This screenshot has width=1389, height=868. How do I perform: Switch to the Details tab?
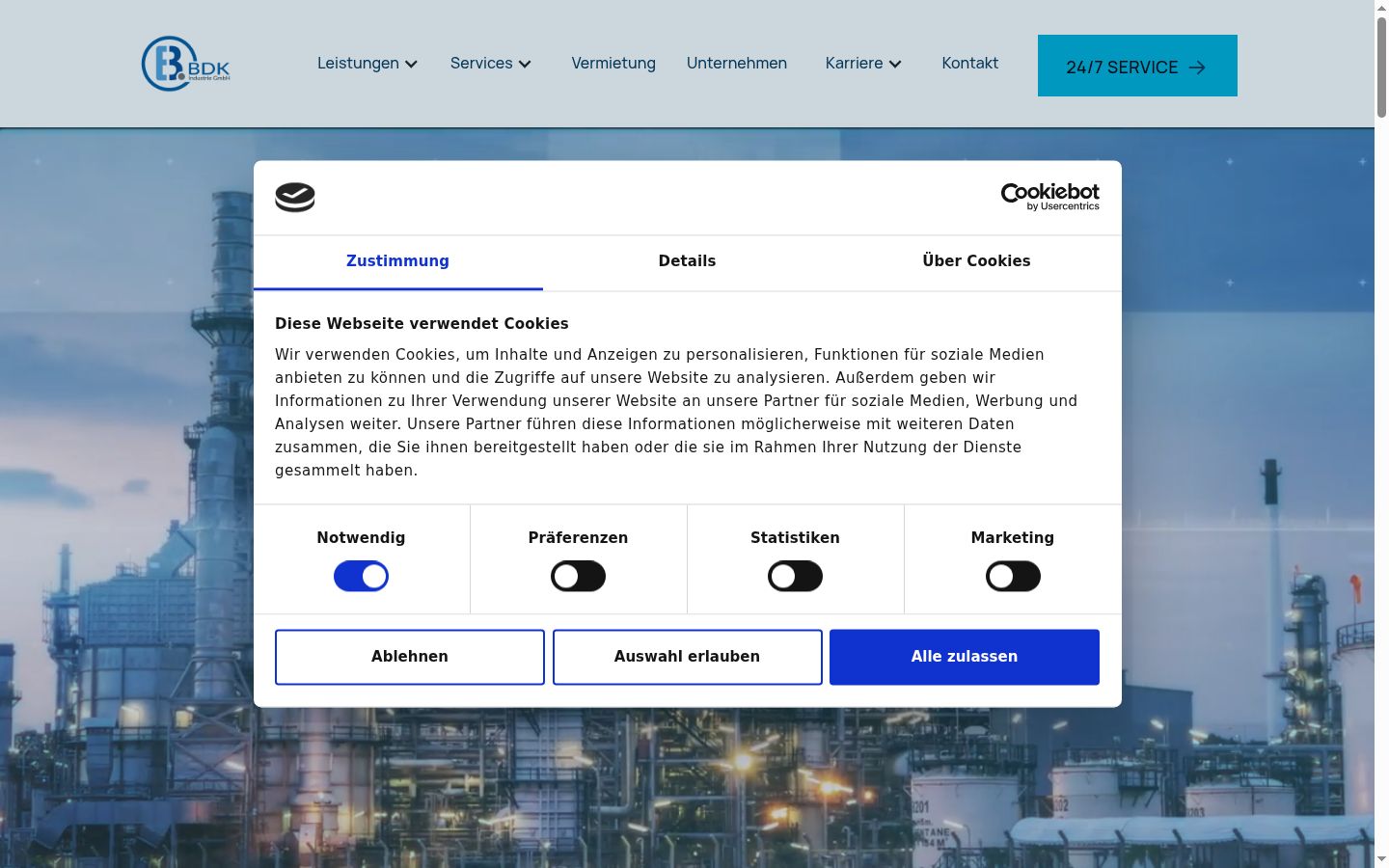pos(688,261)
